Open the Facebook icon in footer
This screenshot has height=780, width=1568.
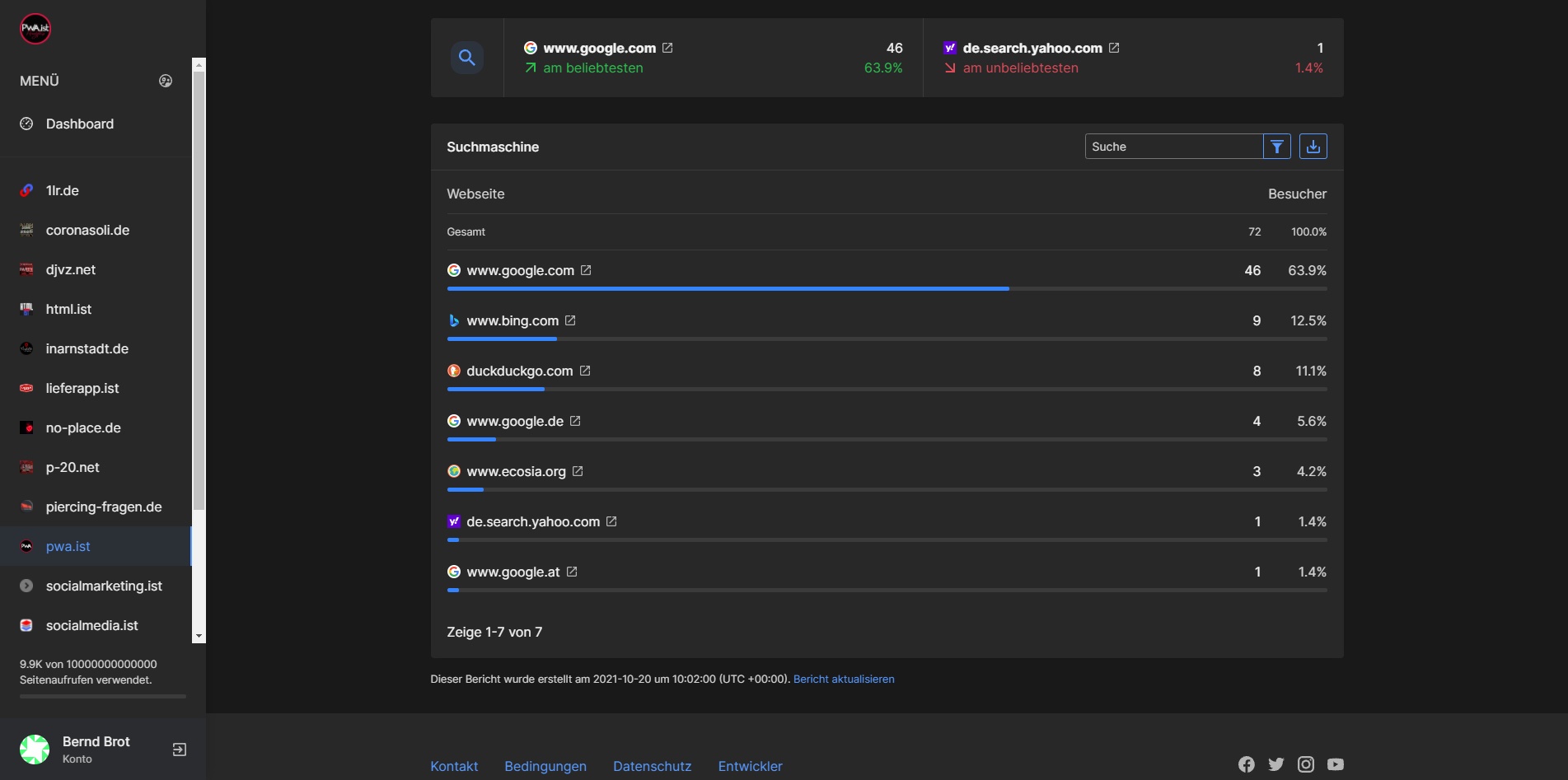click(1246, 764)
